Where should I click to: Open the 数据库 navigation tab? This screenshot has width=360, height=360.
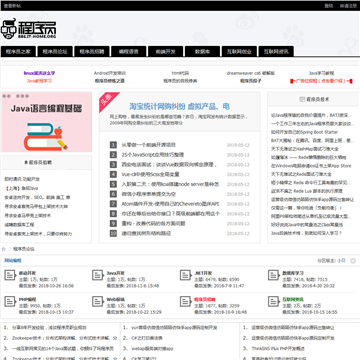(x=202, y=52)
